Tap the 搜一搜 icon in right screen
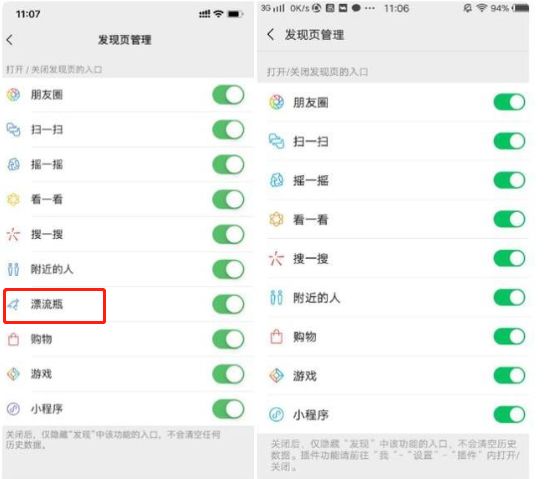Viewport: 546px width, 479px height. point(276,259)
